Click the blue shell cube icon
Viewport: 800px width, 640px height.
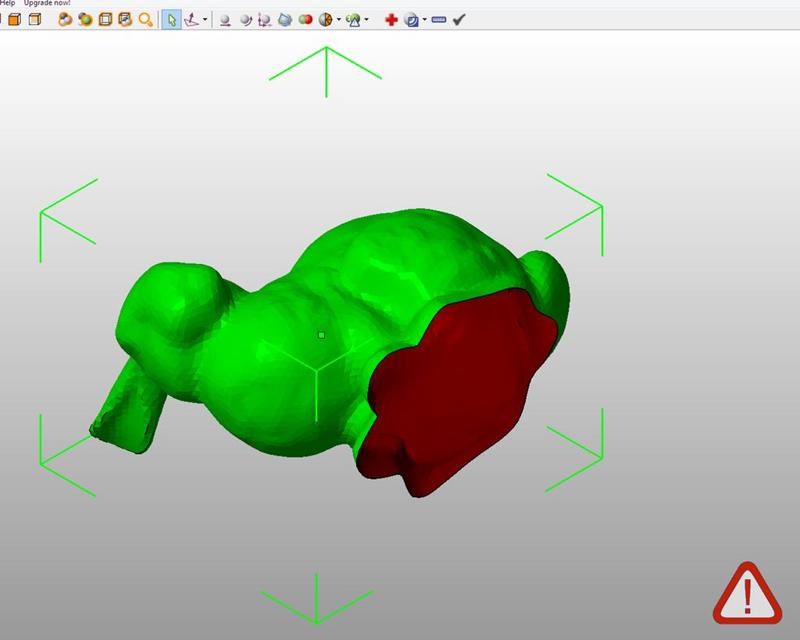(x=411, y=20)
